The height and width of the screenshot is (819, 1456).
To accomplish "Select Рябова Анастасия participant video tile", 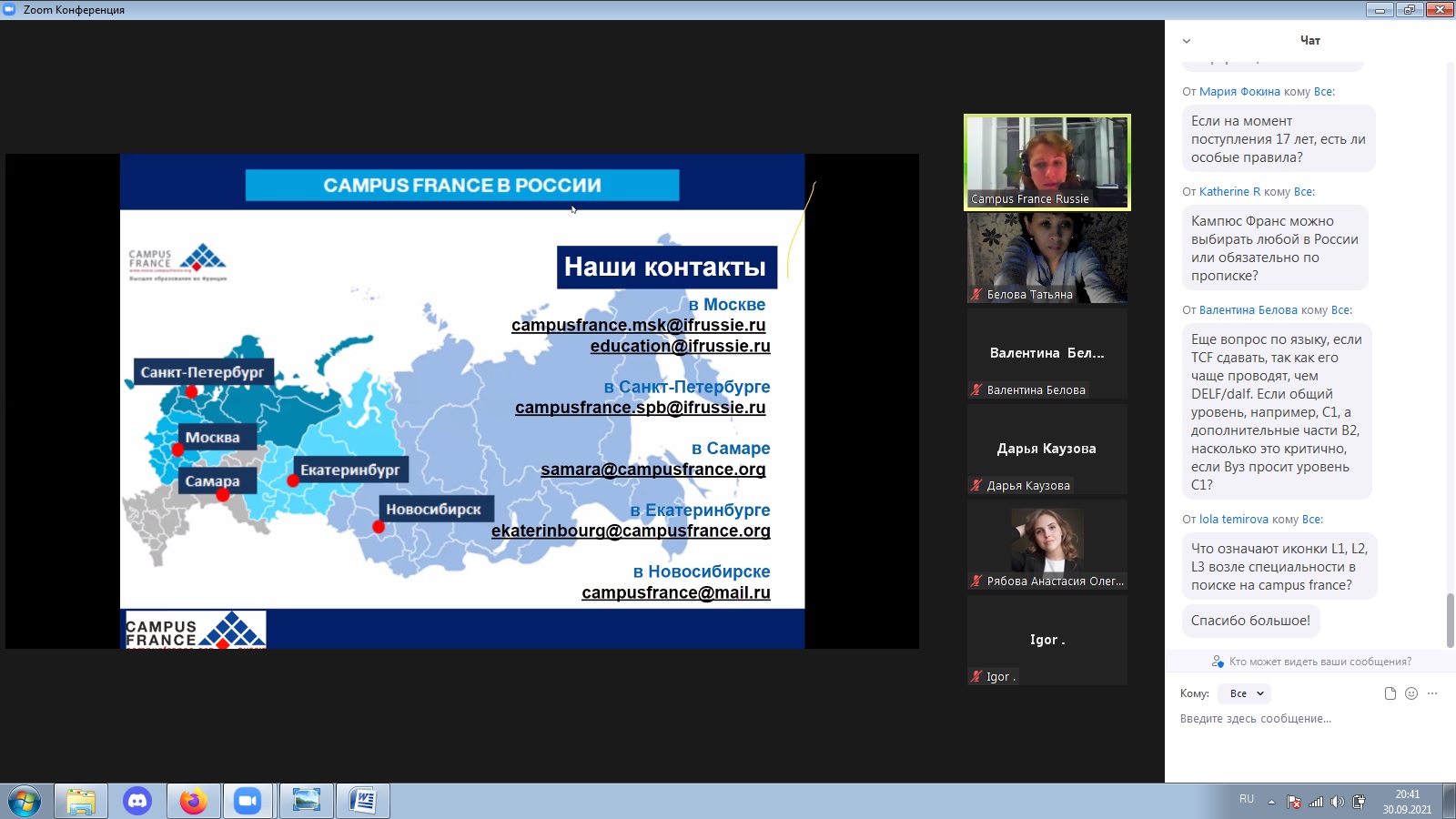I will tap(1046, 544).
